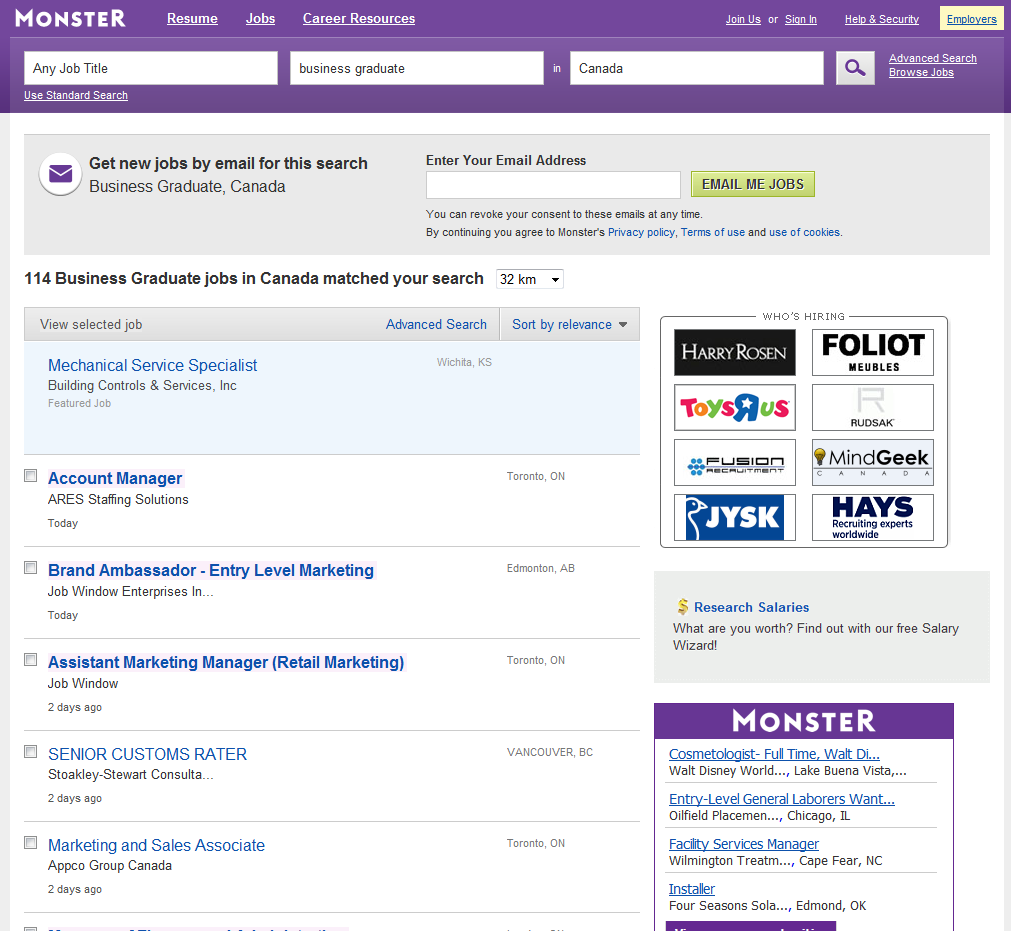This screenshot has width=1011, height=931.
Task: Open the Jobs menu in header
Action: click(260, 19)
